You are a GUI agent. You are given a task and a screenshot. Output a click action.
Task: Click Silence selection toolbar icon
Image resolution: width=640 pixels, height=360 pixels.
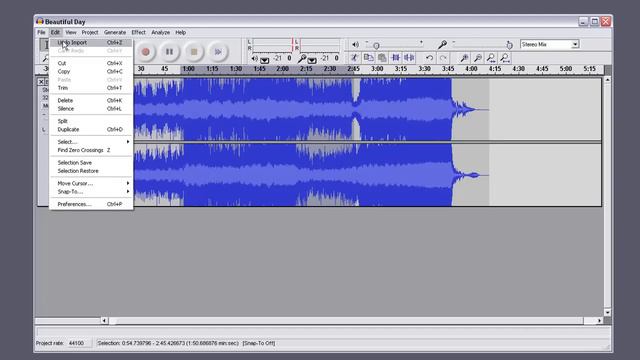409,58
